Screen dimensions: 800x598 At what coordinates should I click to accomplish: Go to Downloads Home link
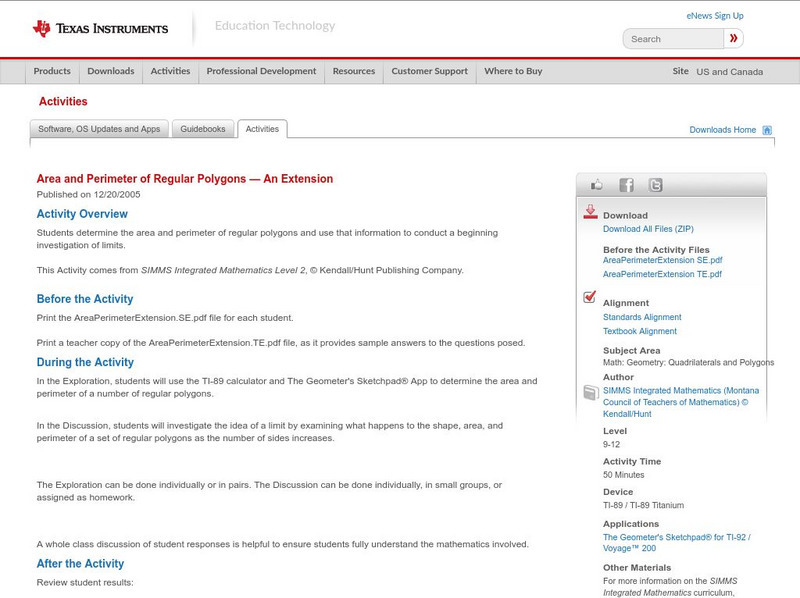coord(722,130)
